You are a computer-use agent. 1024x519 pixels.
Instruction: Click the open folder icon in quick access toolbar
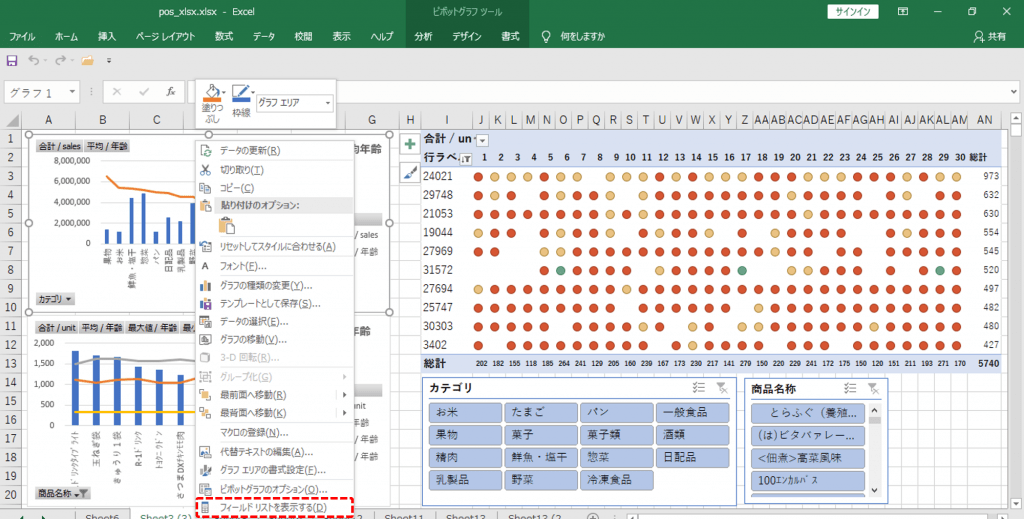(x=88, y=60)
